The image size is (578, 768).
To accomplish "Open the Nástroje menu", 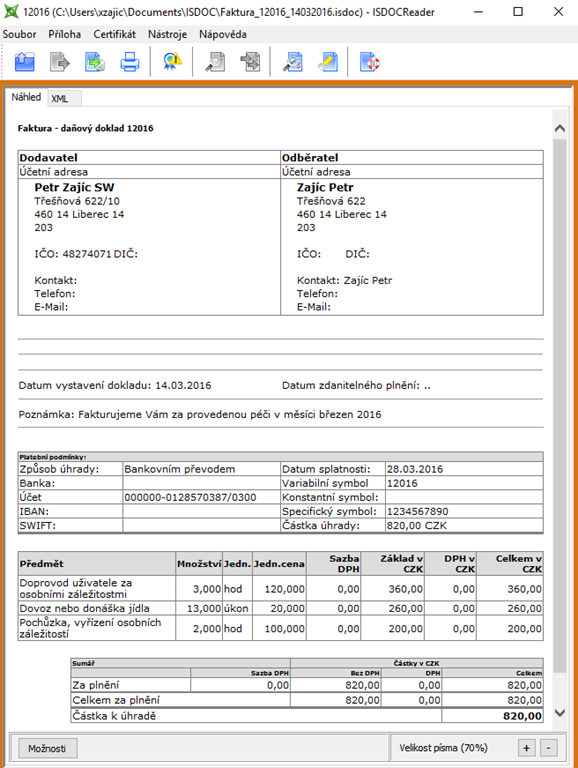I will (x=168, y=34).
